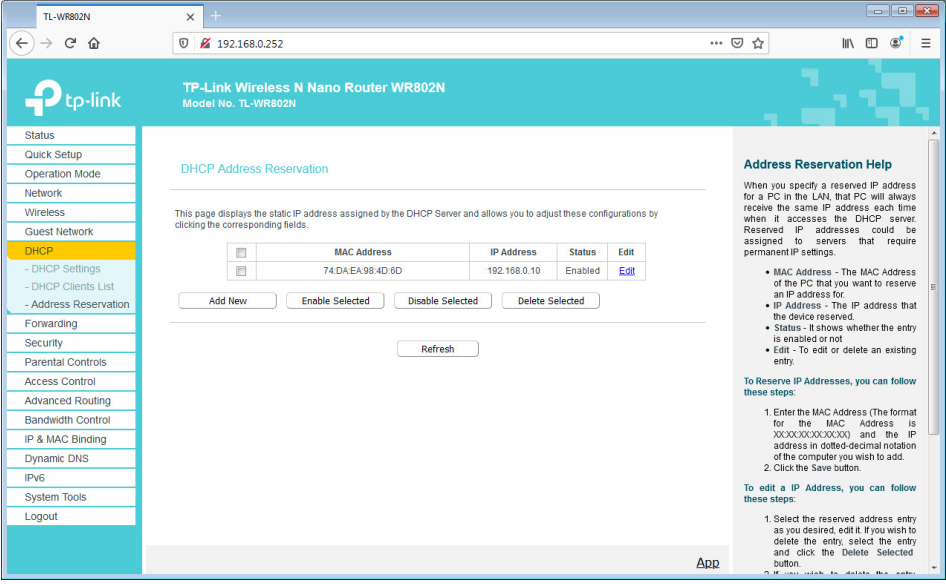Open Quick Setup in the sidebar
Viewport: 946px width, 584px height.
(71, 154)
